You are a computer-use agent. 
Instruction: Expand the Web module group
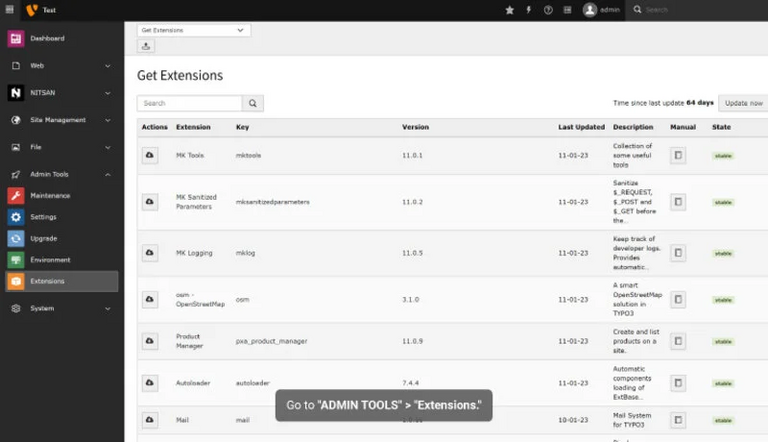click(61, 66)
